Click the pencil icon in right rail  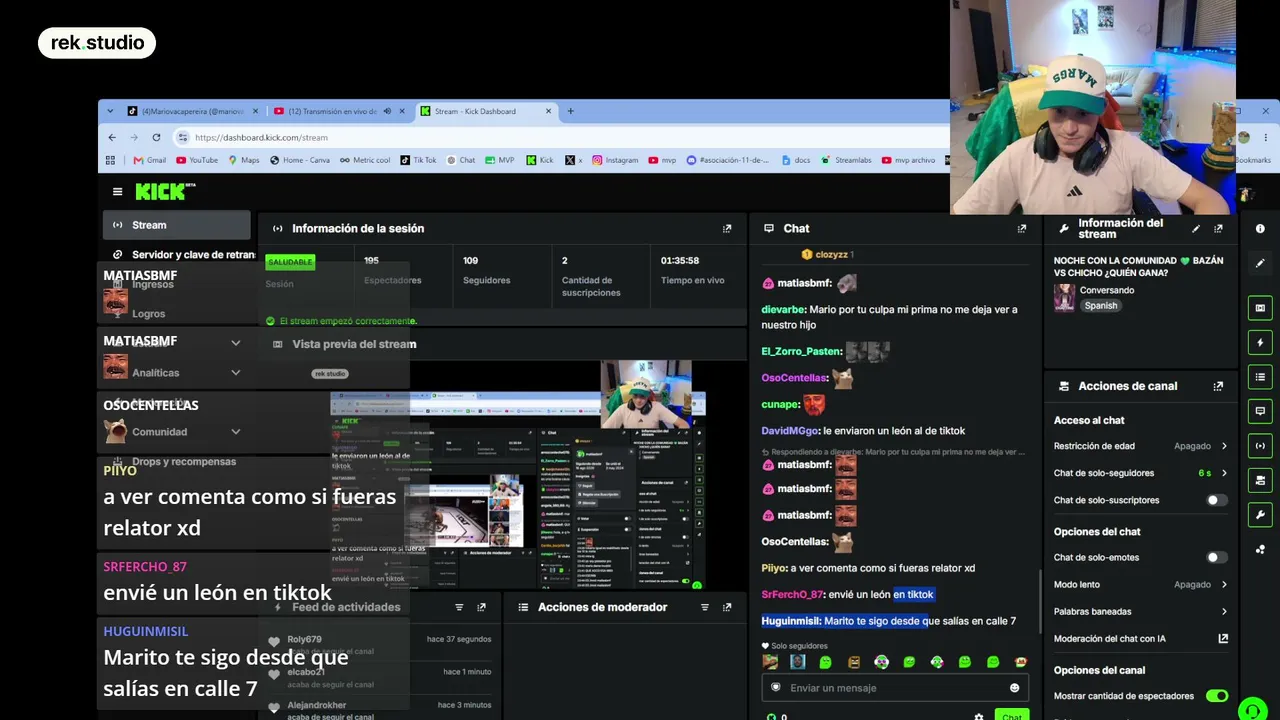click(1260, 263)
